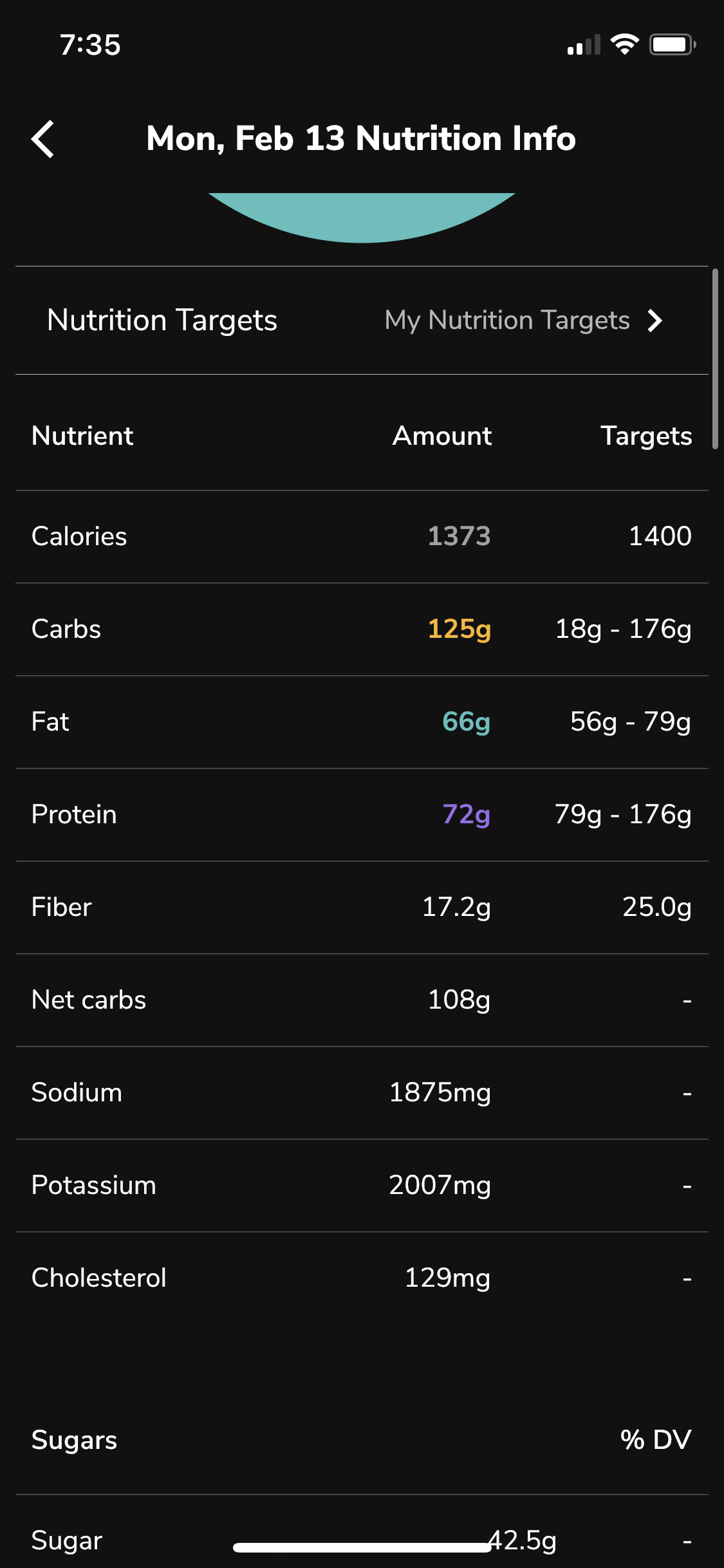Select the Calories row
Screen dimensions: 724x1568
362,537
